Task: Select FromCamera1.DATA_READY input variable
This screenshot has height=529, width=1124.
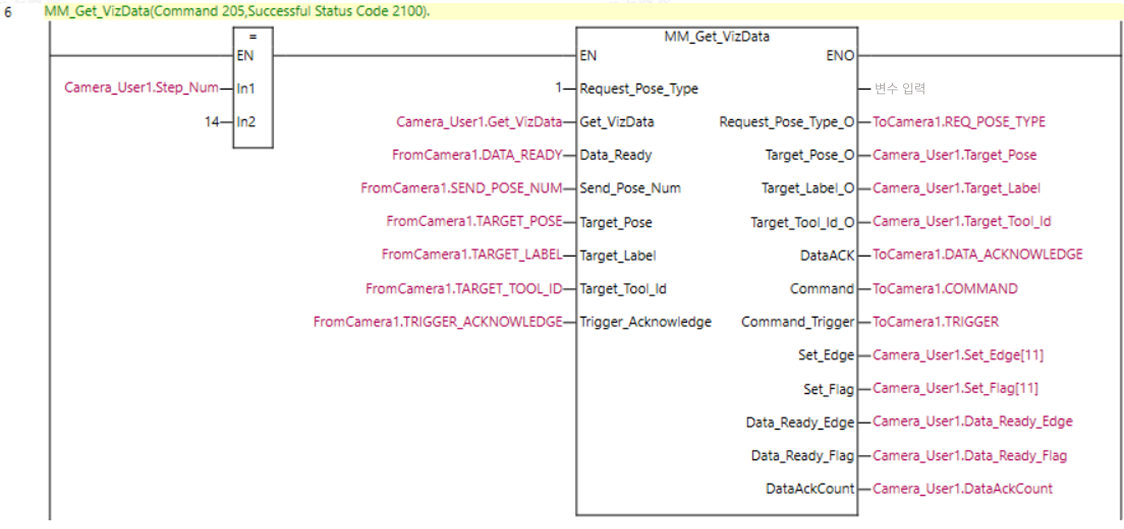Action: pyautogui.click(x=477, y=155)
